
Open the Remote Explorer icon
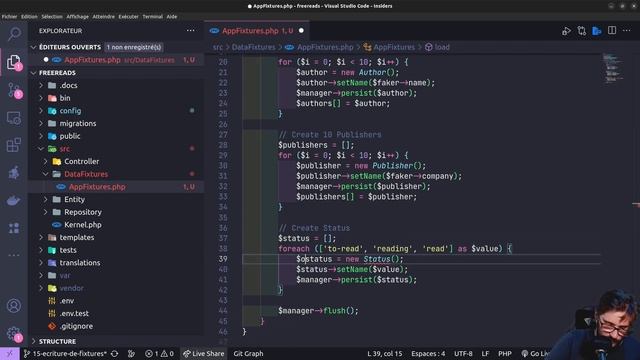[x=14, y=118]
